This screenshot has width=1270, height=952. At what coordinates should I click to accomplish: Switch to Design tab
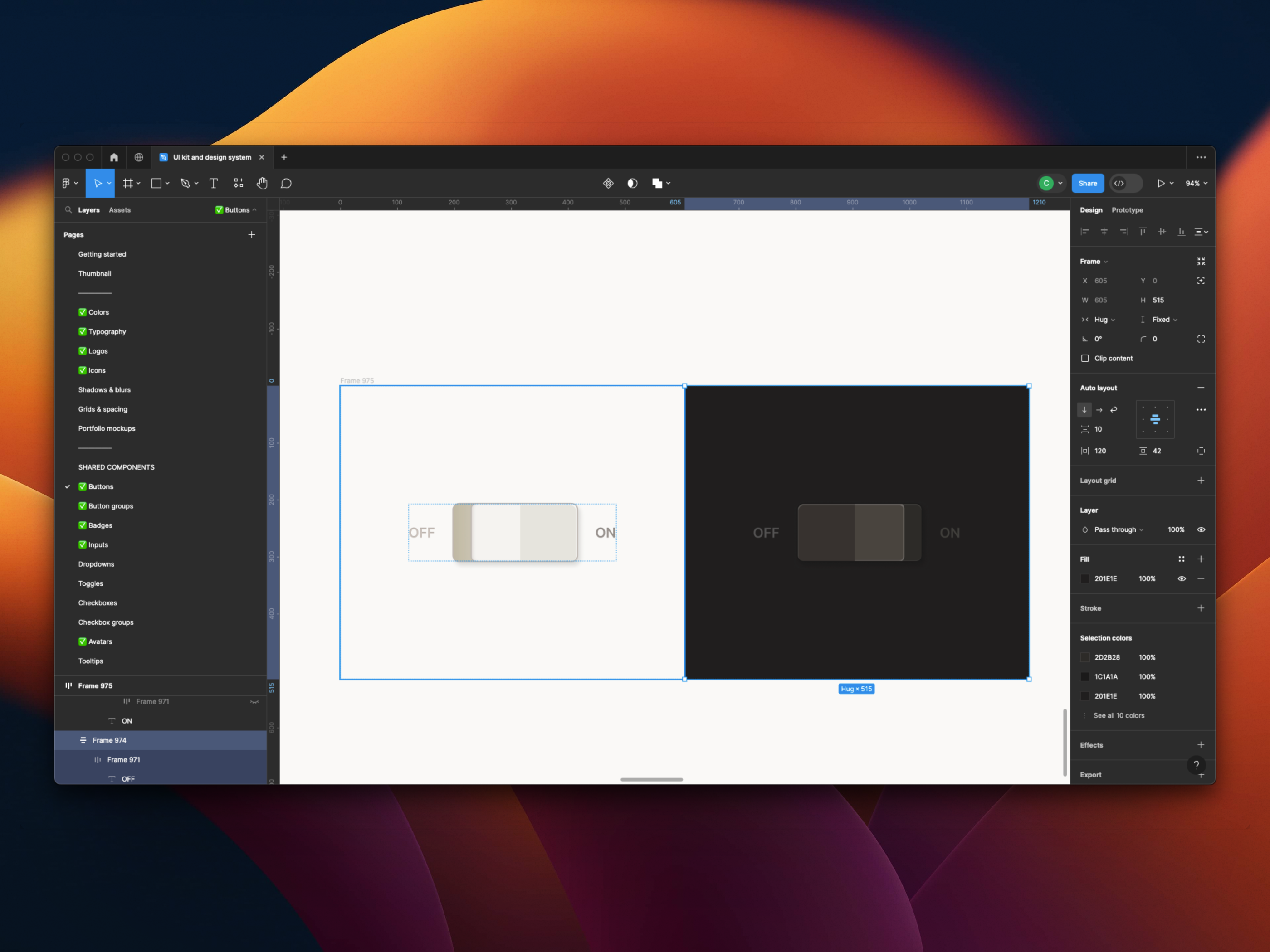[1091, 210]
